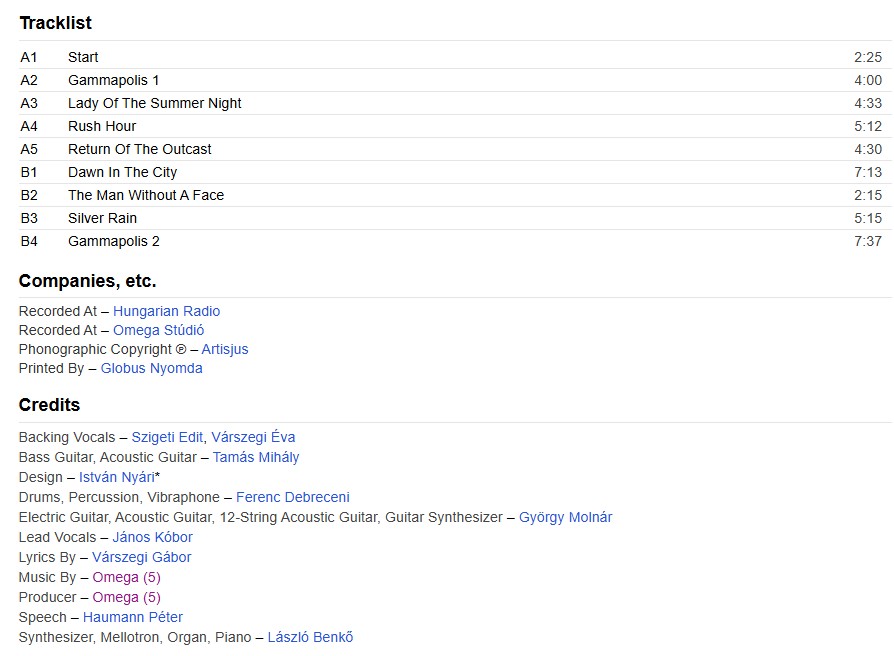Click the László Benkő link
The height and width of the screenshot is (656, 894).
click(310, 637)
